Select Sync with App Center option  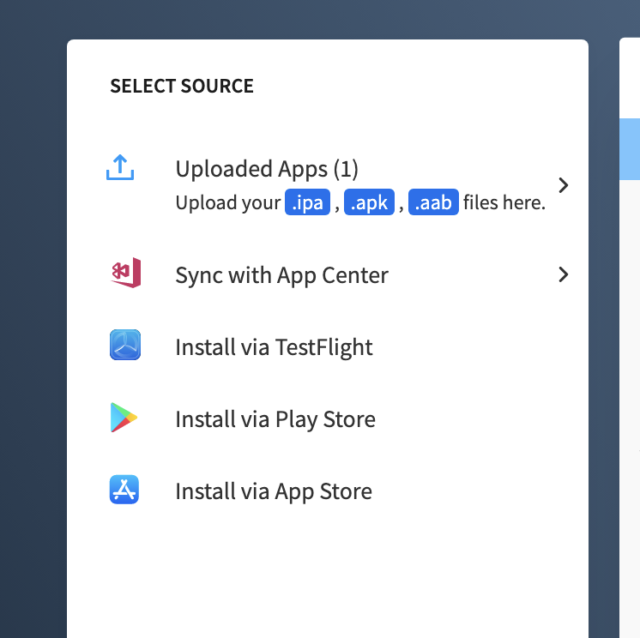point(327,275)
